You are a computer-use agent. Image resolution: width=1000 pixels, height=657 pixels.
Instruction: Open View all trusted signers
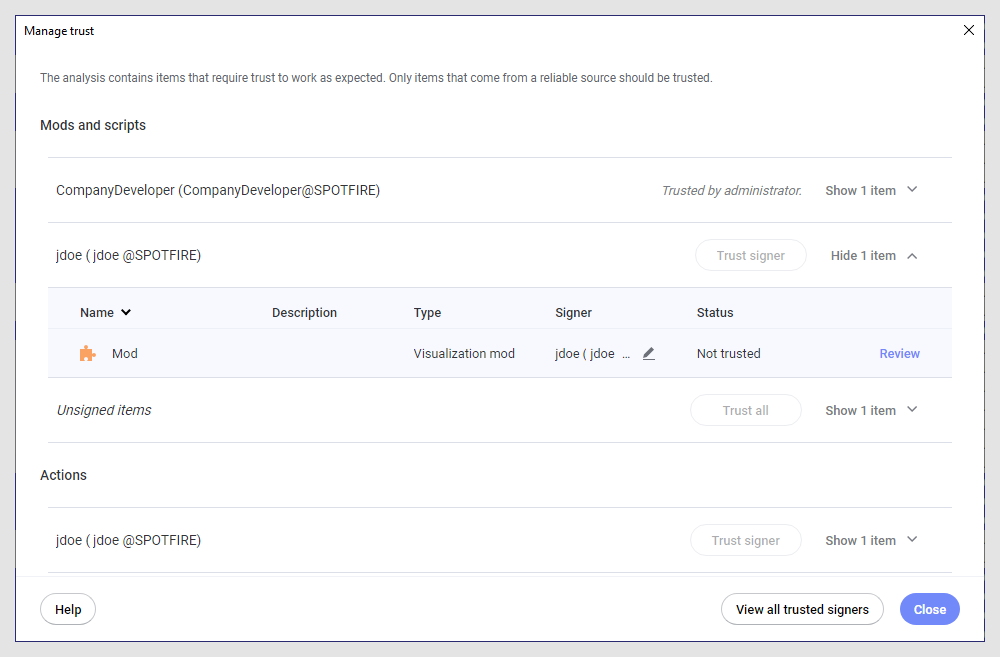(802, 609)
